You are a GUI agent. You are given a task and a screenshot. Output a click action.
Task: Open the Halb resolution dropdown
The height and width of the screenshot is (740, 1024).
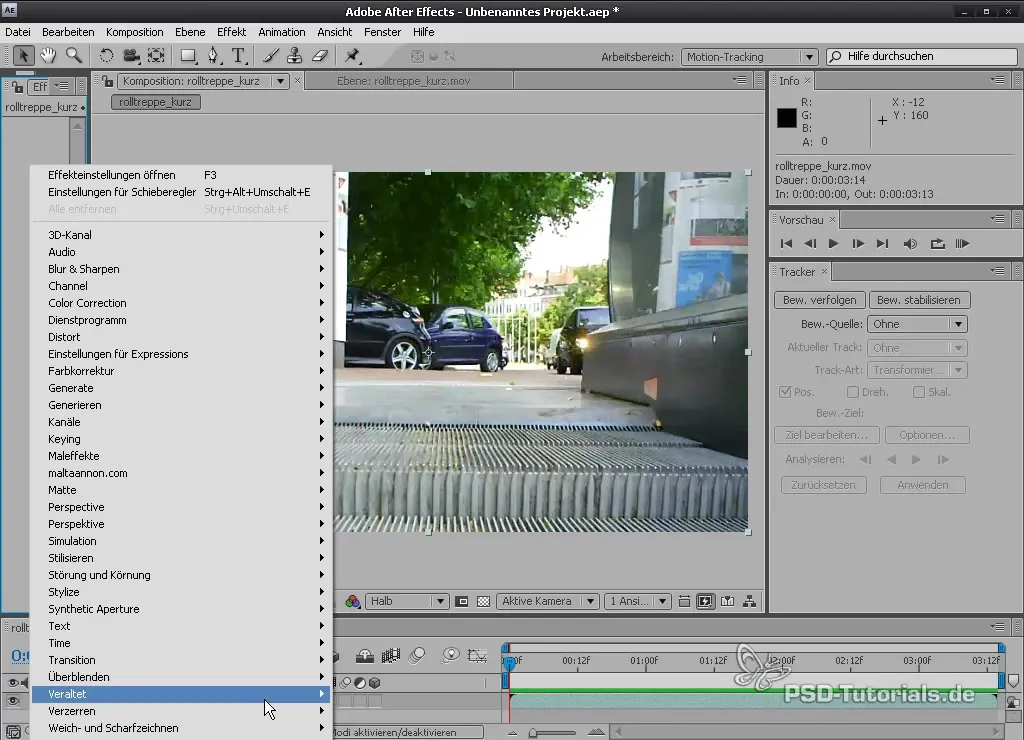pyautogui.click(x=406, y=602)
